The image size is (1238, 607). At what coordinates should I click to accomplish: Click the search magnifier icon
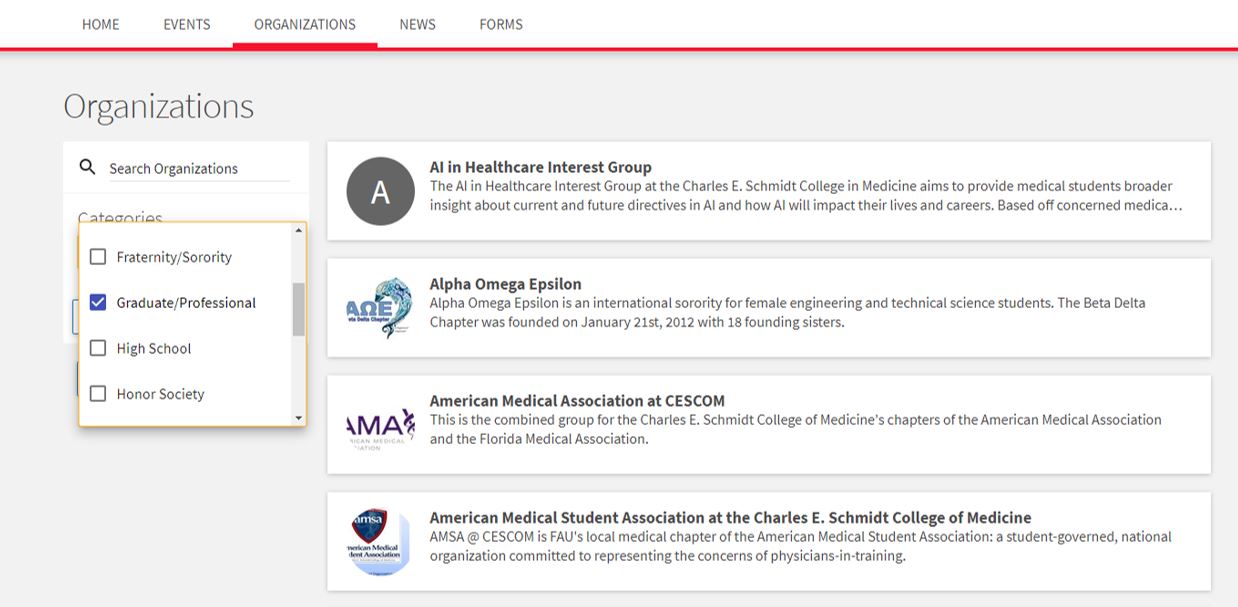88,167
